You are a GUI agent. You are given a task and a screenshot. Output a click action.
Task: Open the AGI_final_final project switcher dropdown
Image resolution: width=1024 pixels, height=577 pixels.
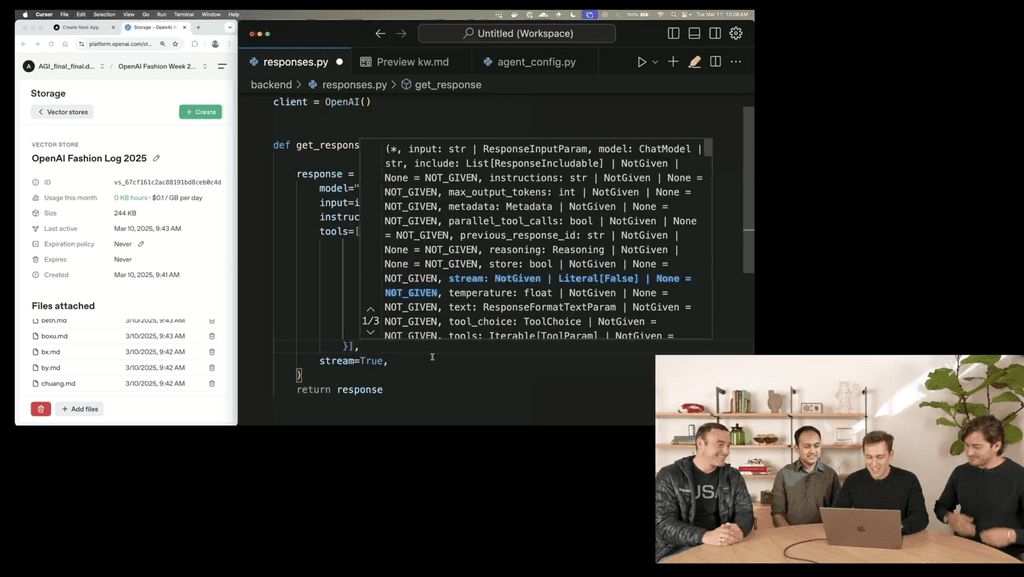[102, 65]
